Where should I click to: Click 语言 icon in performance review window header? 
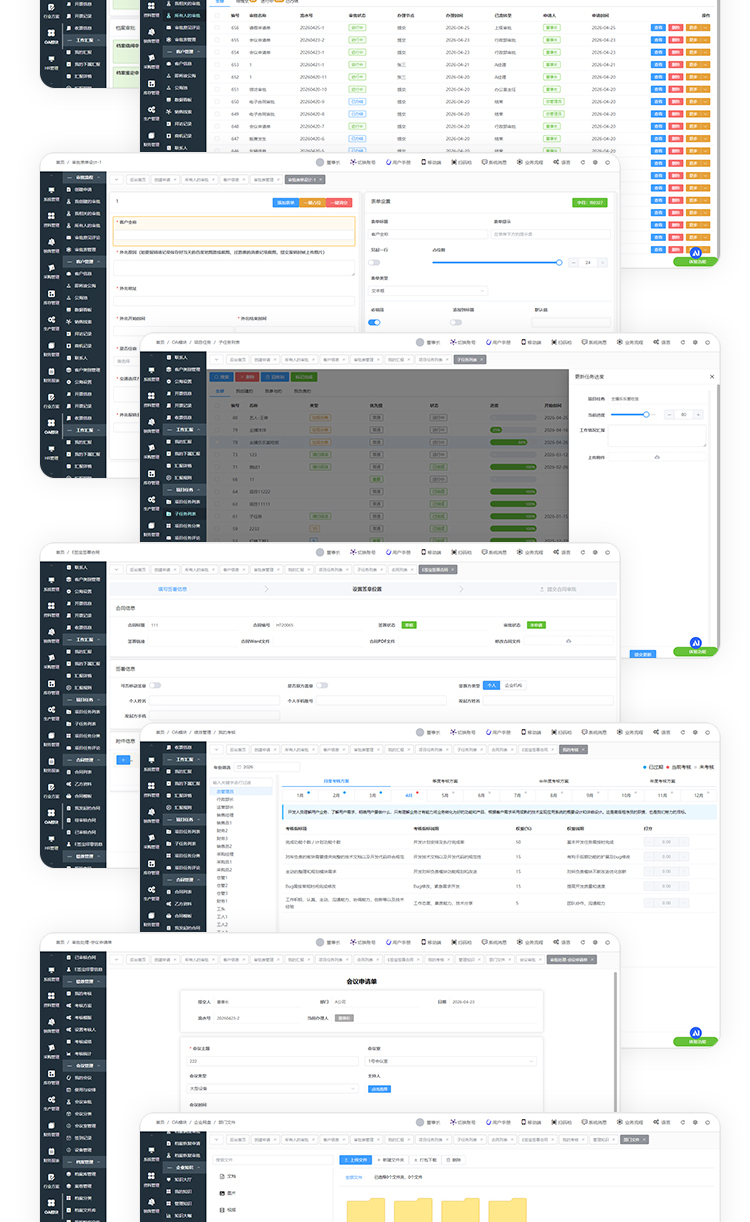point(654,731)
